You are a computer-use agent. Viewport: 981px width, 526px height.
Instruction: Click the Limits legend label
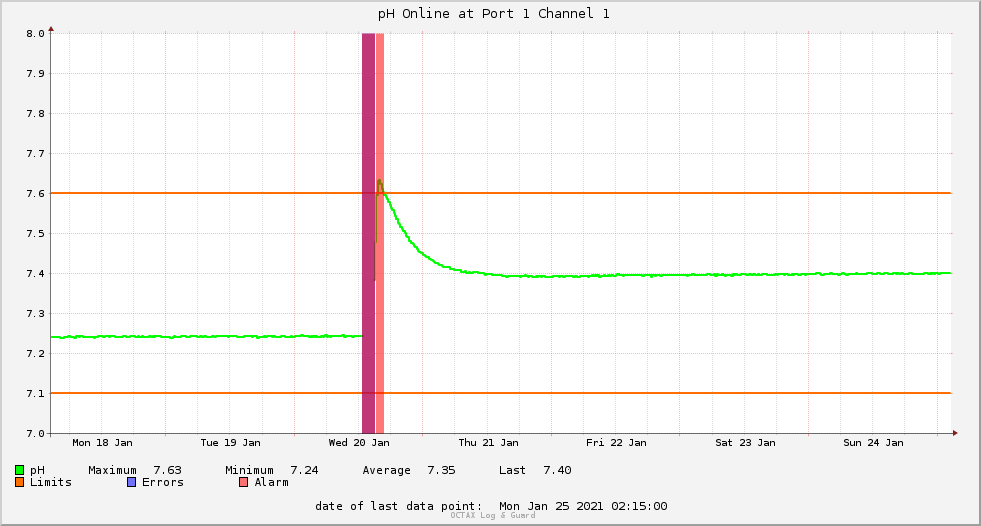tap(51, 482)
